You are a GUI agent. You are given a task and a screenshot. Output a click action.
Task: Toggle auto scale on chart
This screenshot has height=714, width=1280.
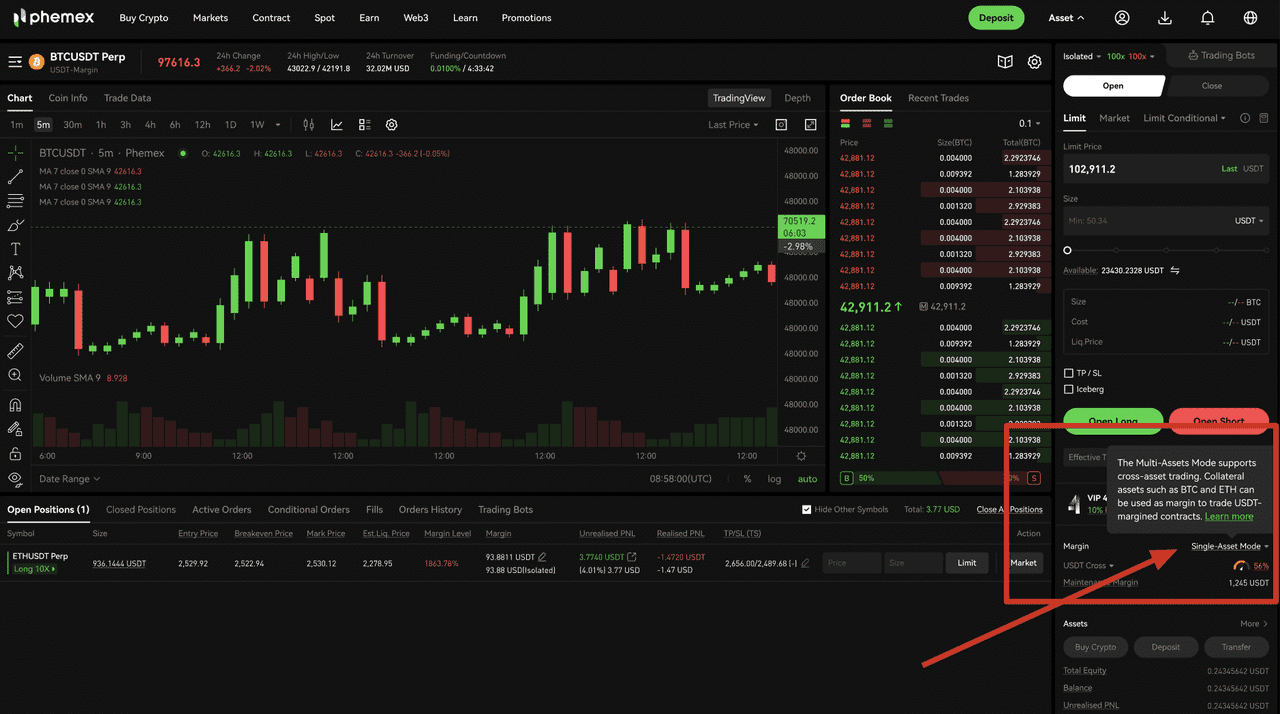tap(807, 479)
